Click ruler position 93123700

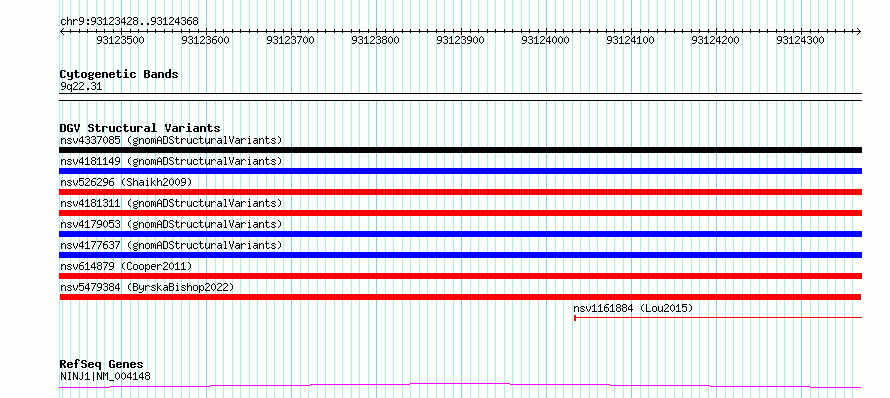(291, 40)
